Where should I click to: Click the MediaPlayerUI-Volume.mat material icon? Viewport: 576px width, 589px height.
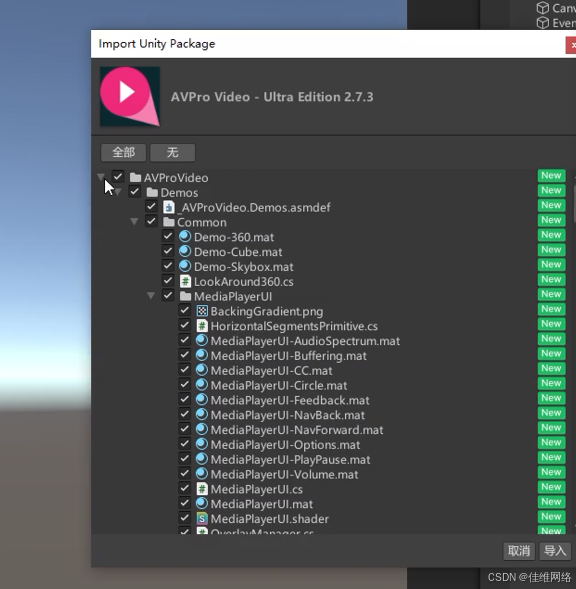[x=202, y=474]
